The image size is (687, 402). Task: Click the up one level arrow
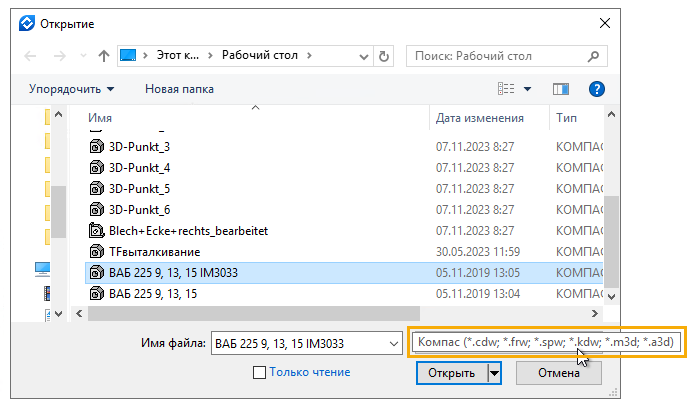point(104,56)
